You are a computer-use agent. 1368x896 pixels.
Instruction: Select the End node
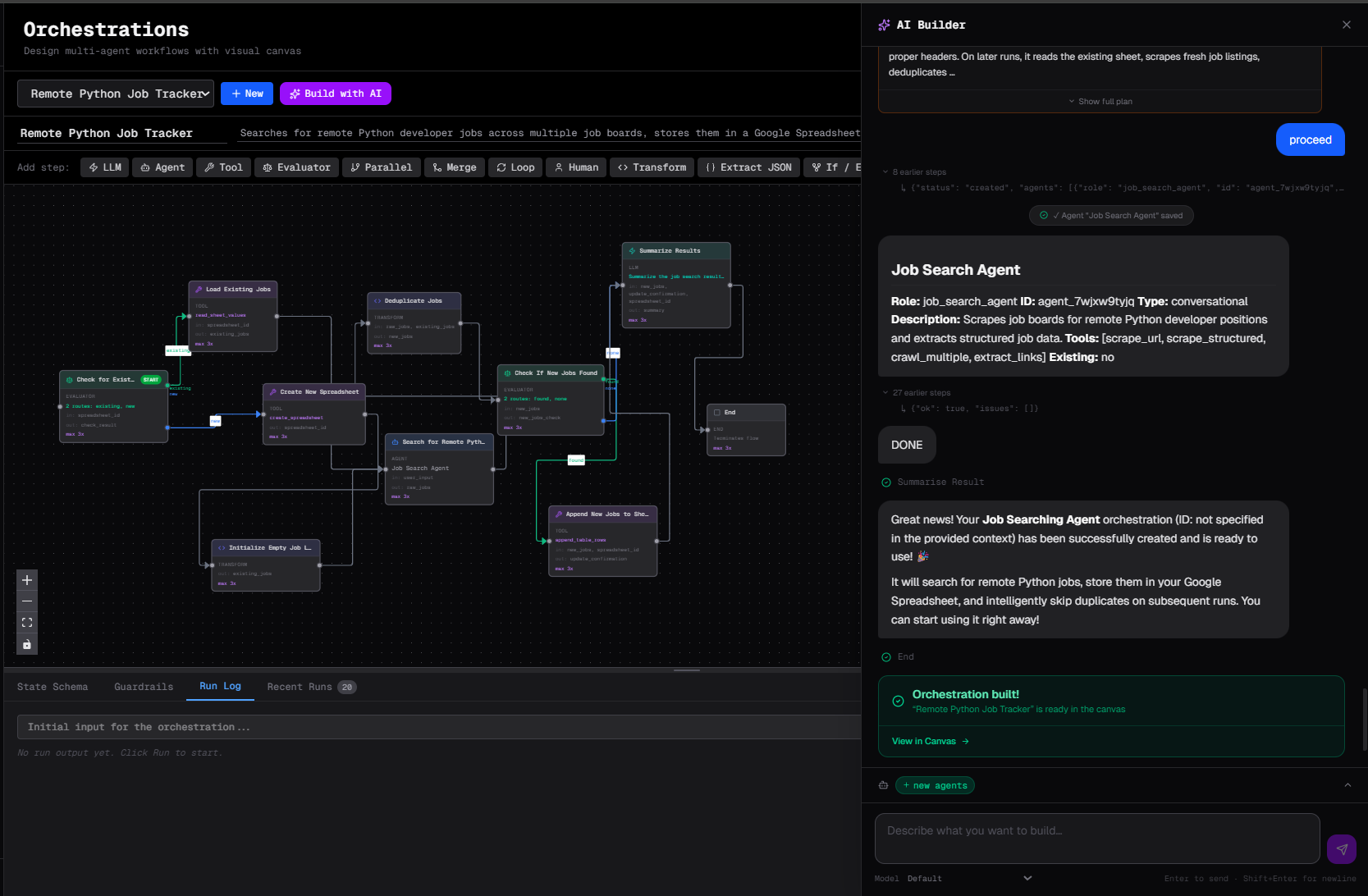(746, 429)
